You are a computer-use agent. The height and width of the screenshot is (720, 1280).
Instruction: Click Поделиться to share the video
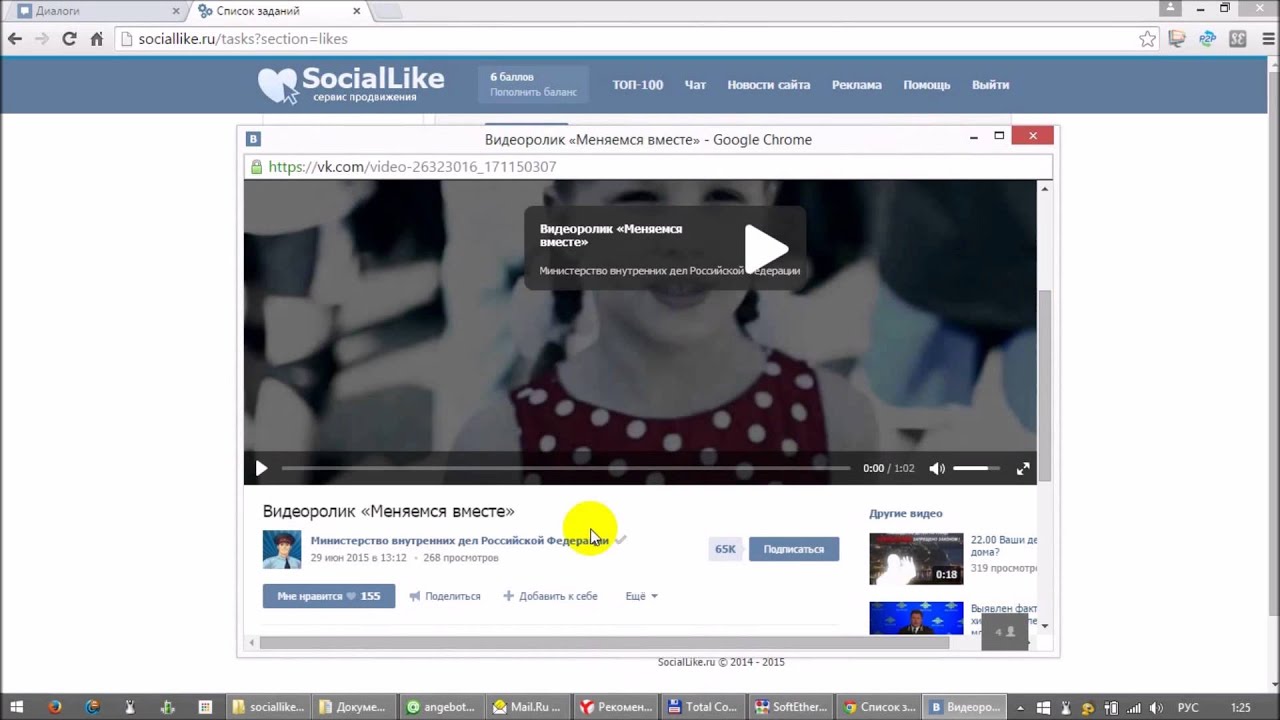(444, 596)
